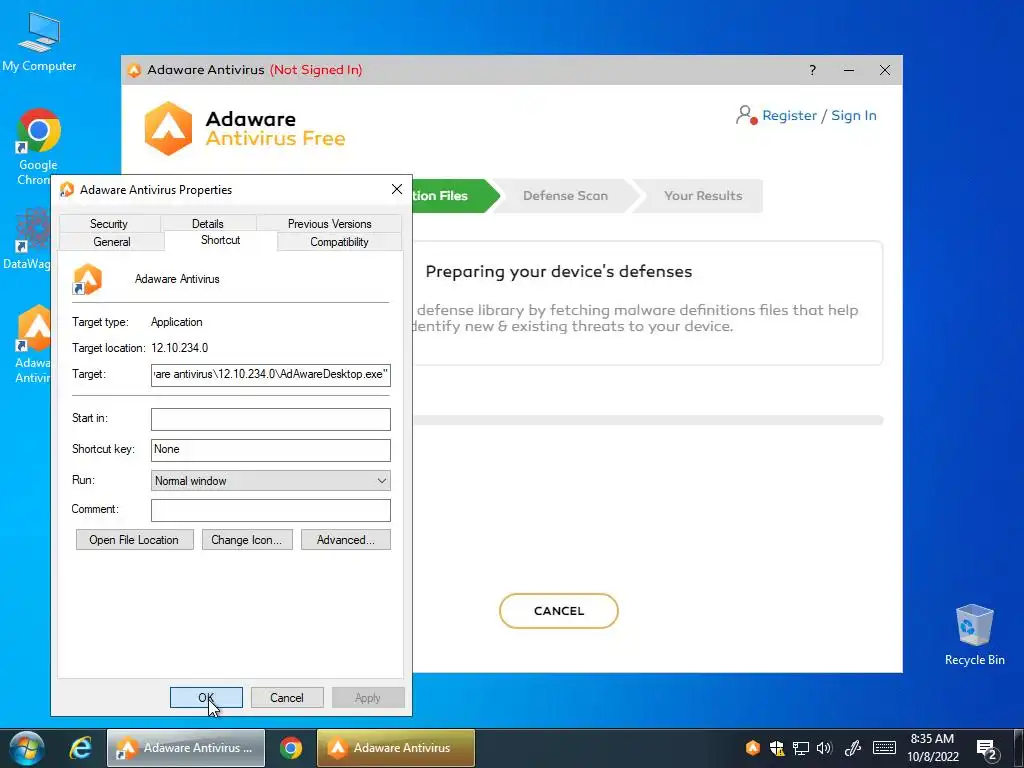Click the Adaware Antivirus Properties taskbar button
Image resolution: width=1024 pixels, height=768 pixels.
(186, 748)
